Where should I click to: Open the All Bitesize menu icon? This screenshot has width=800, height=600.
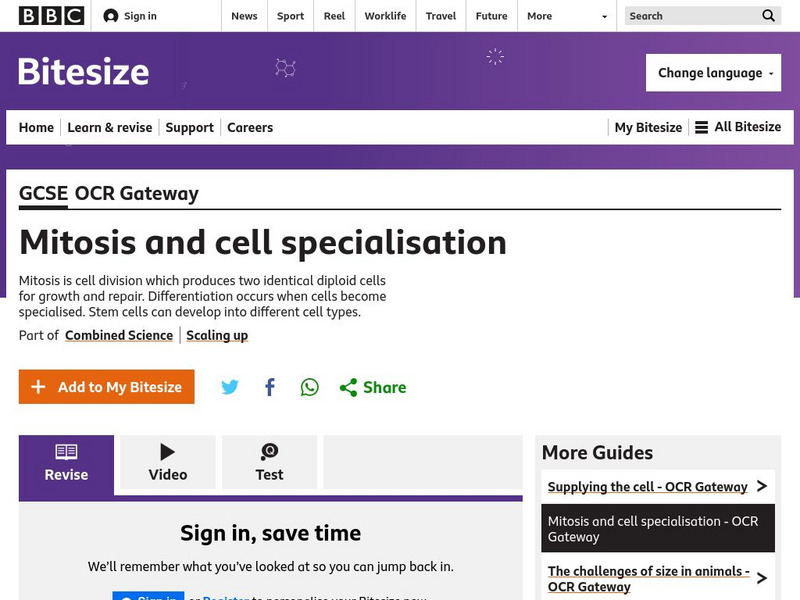(702, 127)
